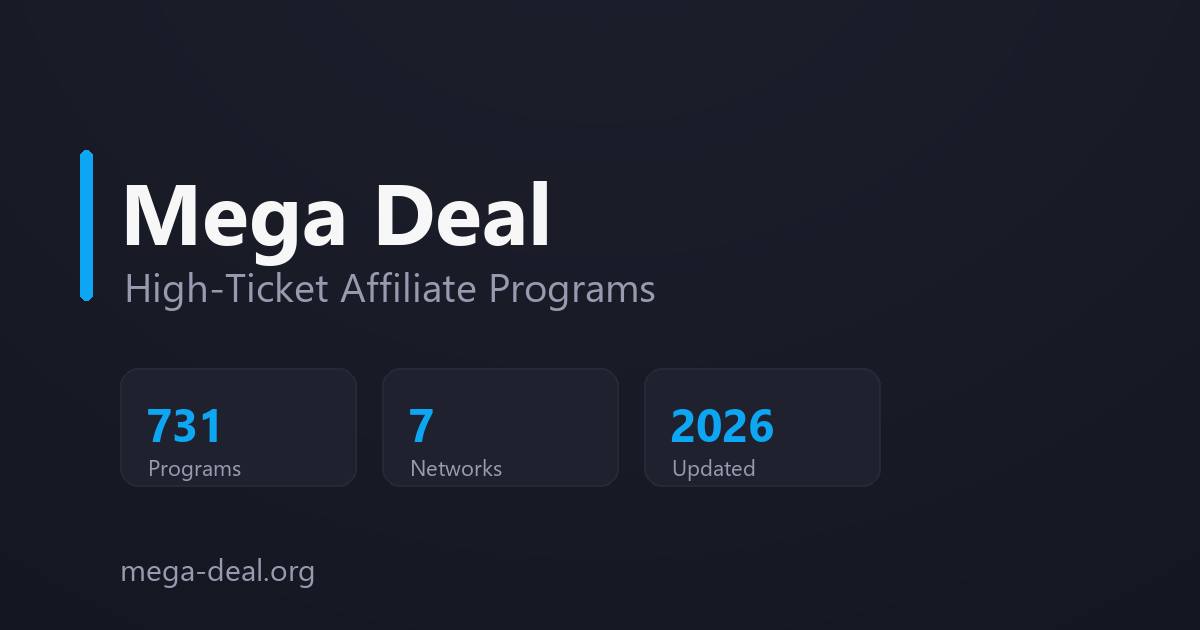Open the 2026 Updated stat card
Screen dimensions: 1200x630
[762, 427]
